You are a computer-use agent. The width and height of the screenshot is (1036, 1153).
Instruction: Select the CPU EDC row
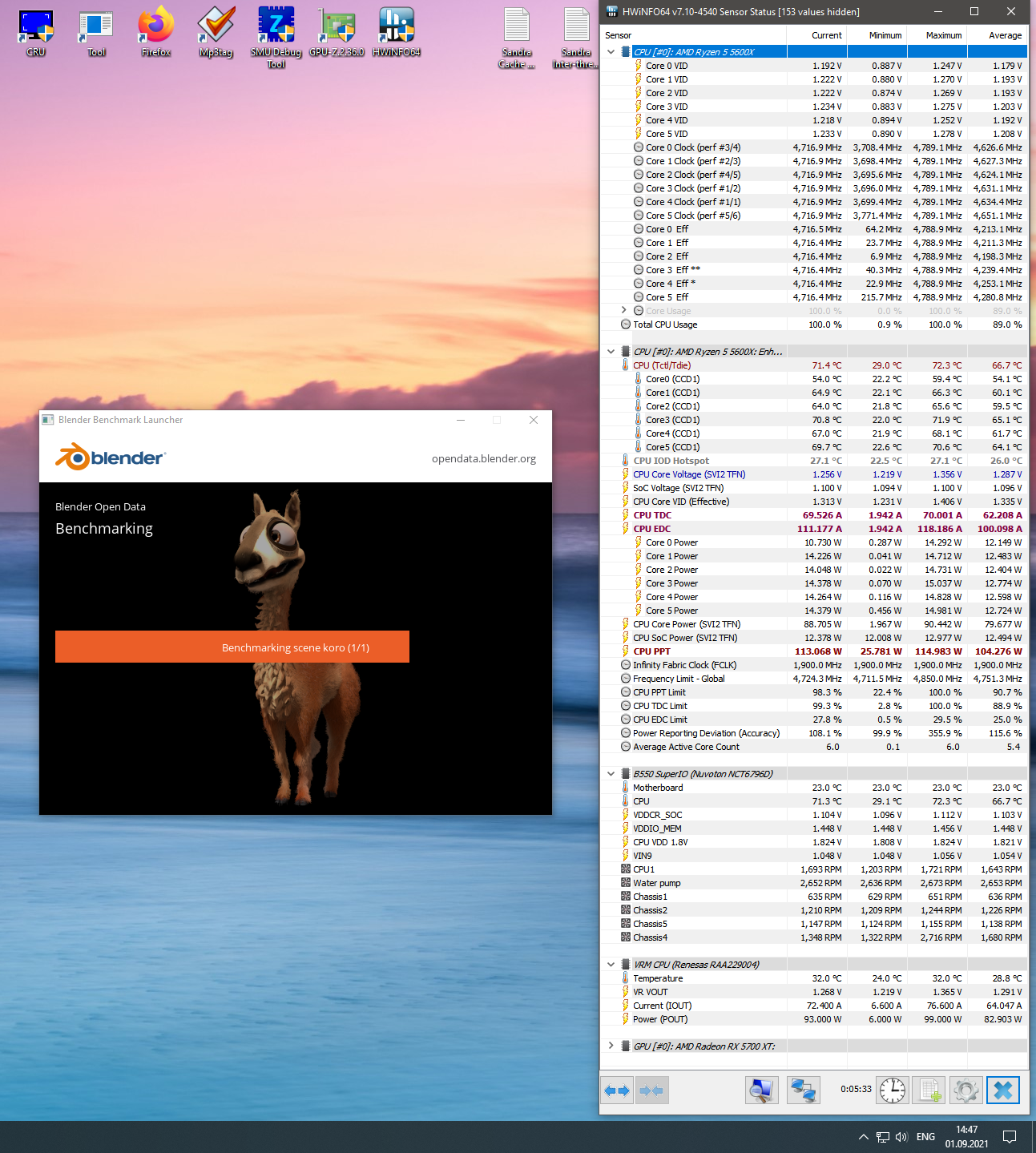tap(814, 529)
